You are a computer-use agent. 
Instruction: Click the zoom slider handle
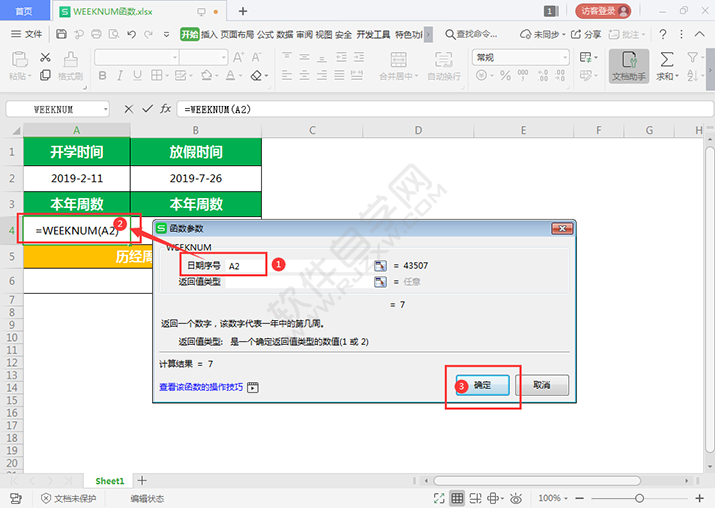[639, 498]
